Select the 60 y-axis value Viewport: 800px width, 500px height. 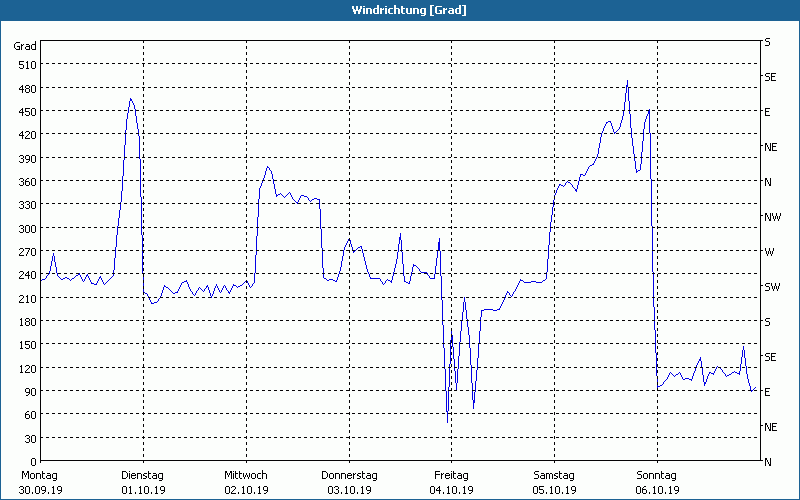[31, 415]
